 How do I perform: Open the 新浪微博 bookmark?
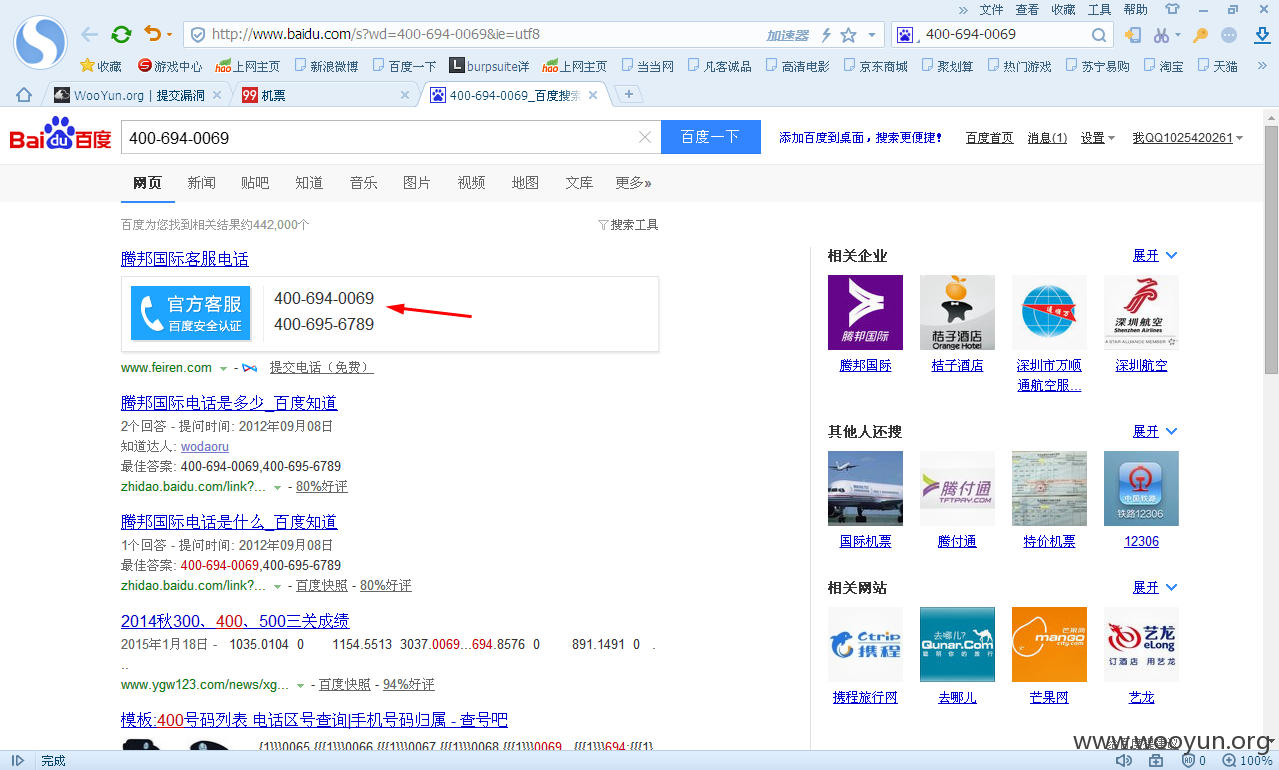click(x=326, y=66)
